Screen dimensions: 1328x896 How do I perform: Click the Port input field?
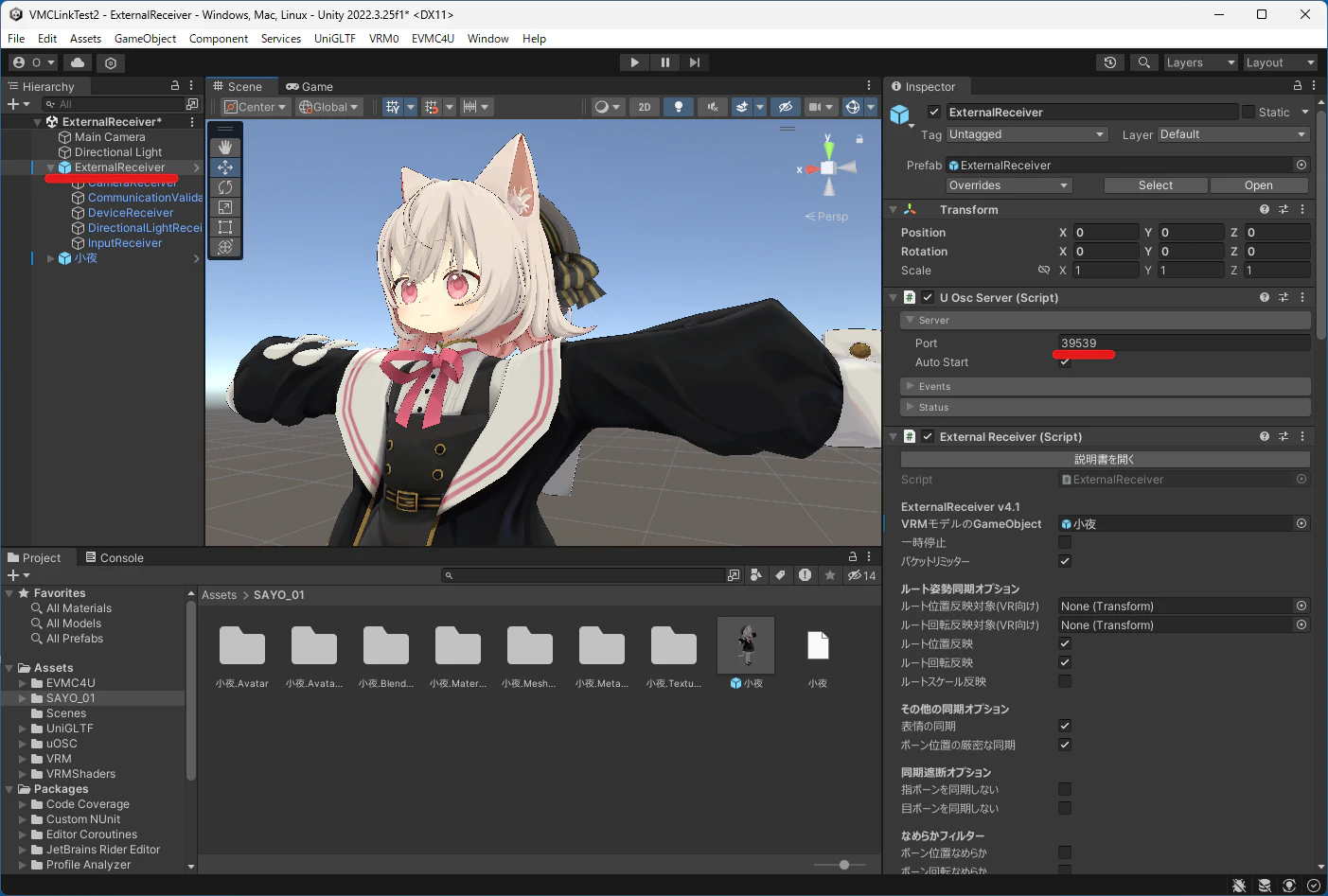(1183, 343)
